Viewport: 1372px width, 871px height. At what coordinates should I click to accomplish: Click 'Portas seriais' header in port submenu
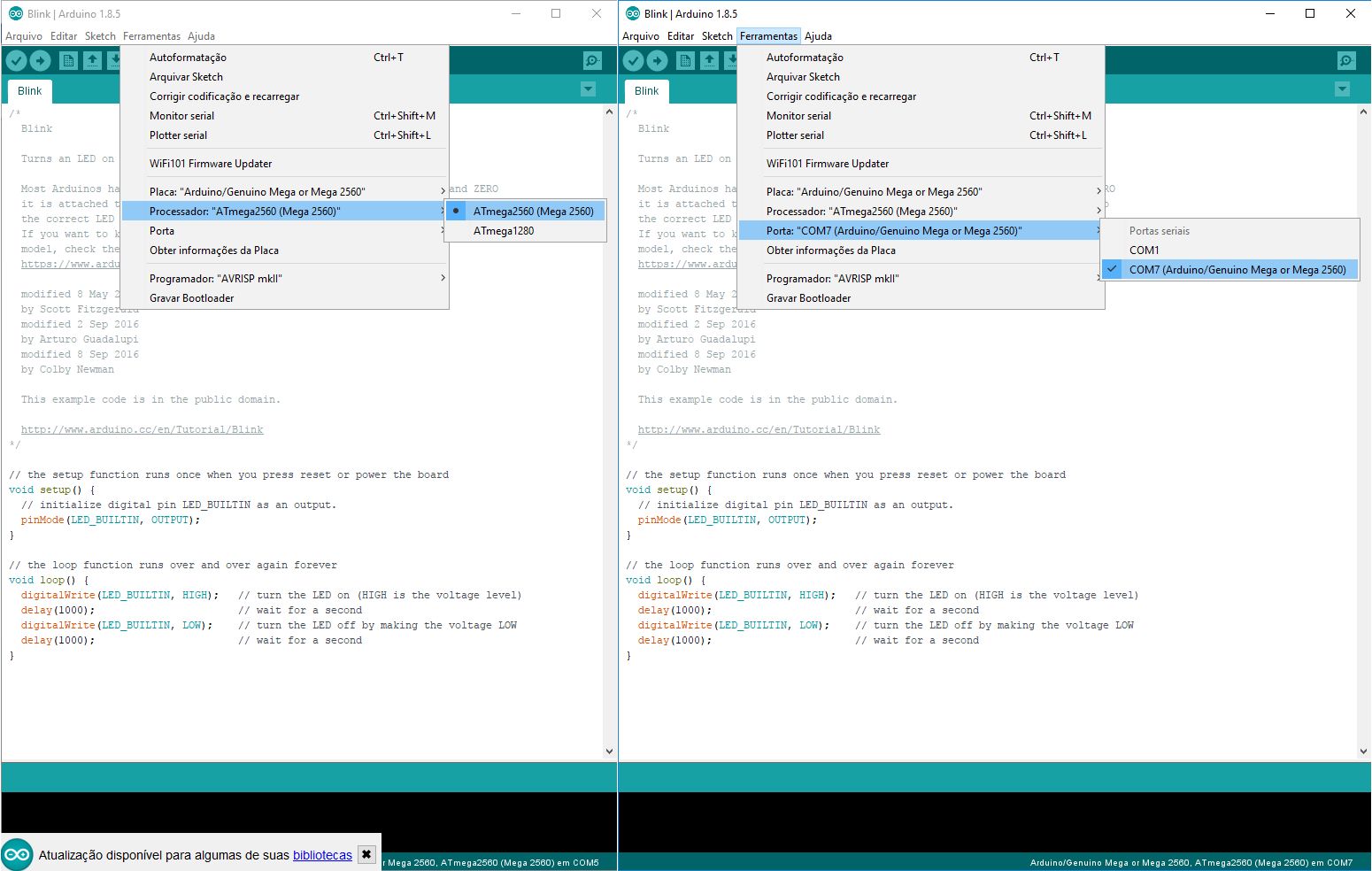1159,231
